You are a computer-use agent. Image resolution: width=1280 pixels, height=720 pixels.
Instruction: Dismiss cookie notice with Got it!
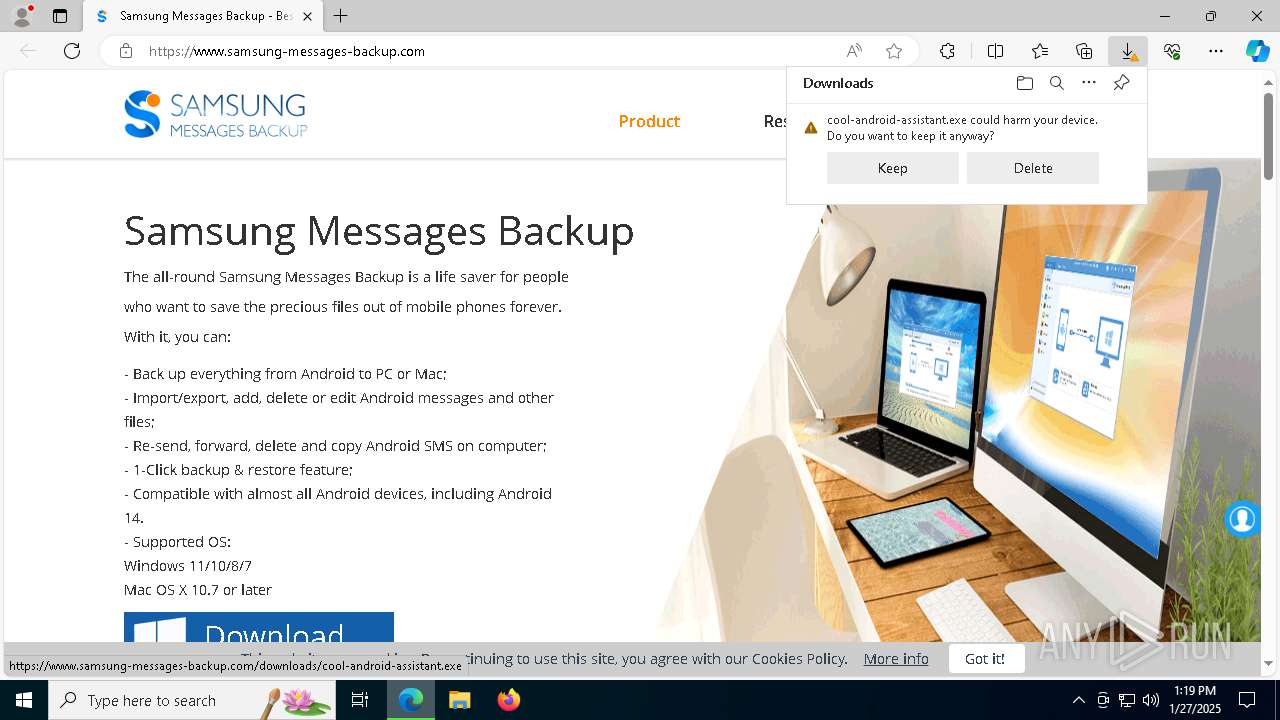point(985,658)
